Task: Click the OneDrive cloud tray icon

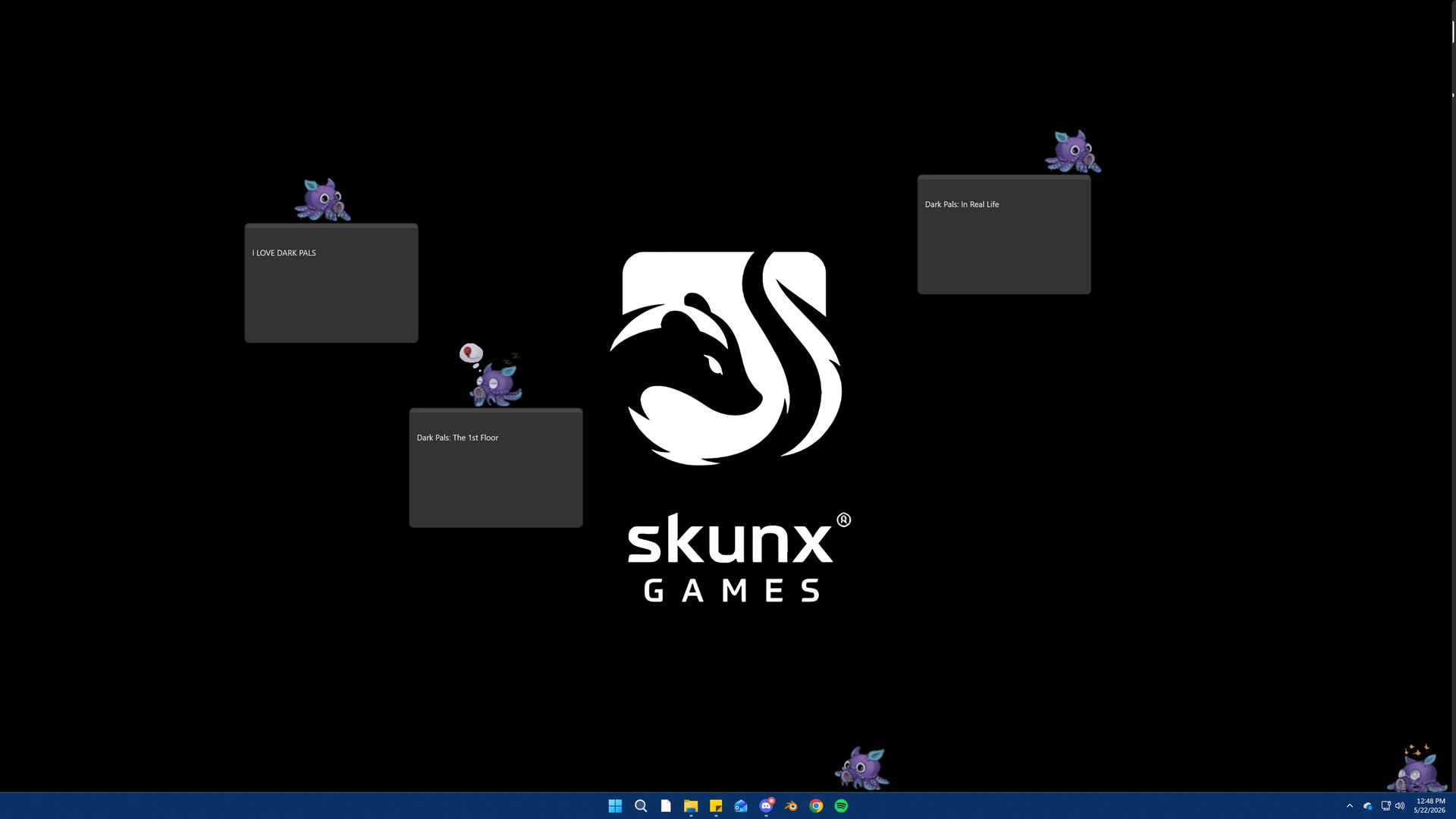Action: pos(1368,805)
